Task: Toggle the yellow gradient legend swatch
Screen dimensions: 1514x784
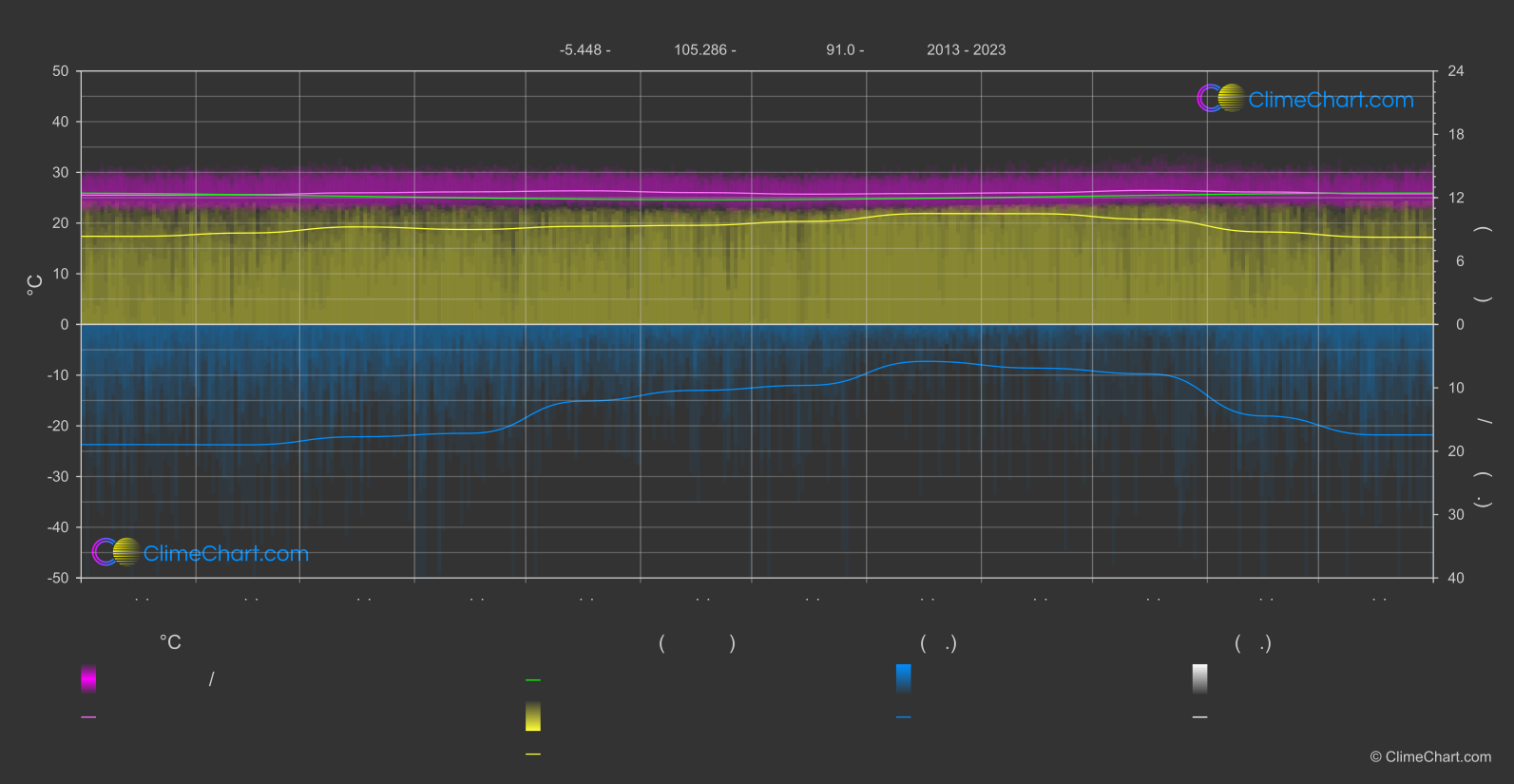Action: pyautogui.click(x=533, y=717)
